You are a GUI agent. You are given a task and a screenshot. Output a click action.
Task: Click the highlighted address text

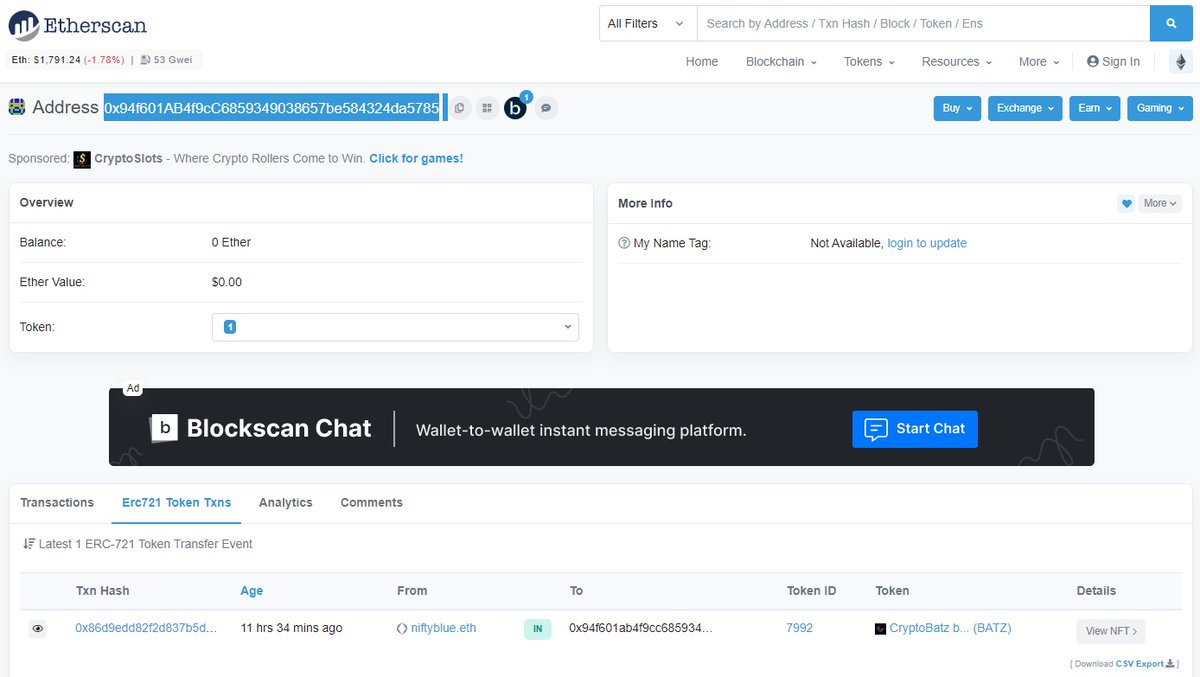click(x=272, y=107)
